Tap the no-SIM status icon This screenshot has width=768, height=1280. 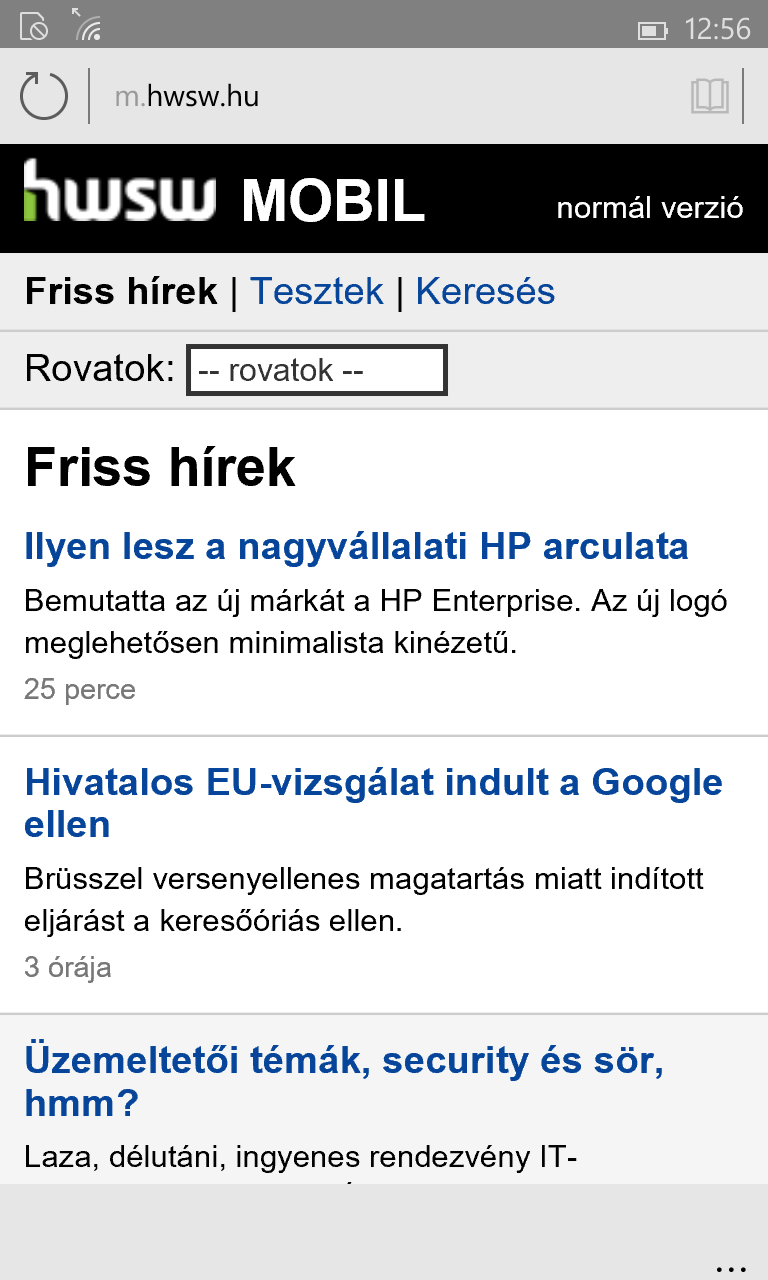[x=33, y=27]
